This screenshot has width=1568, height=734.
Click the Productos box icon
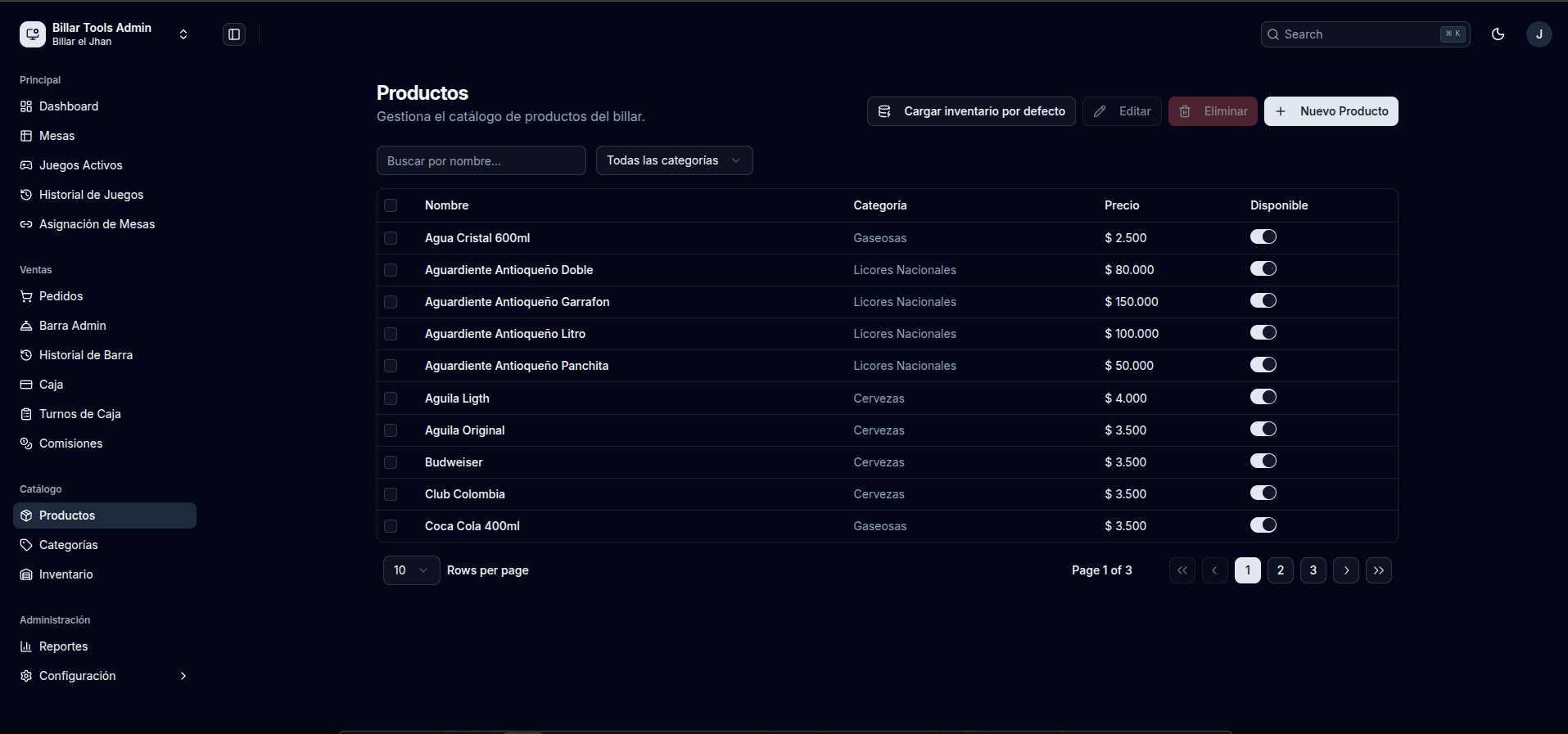point(26,516)
